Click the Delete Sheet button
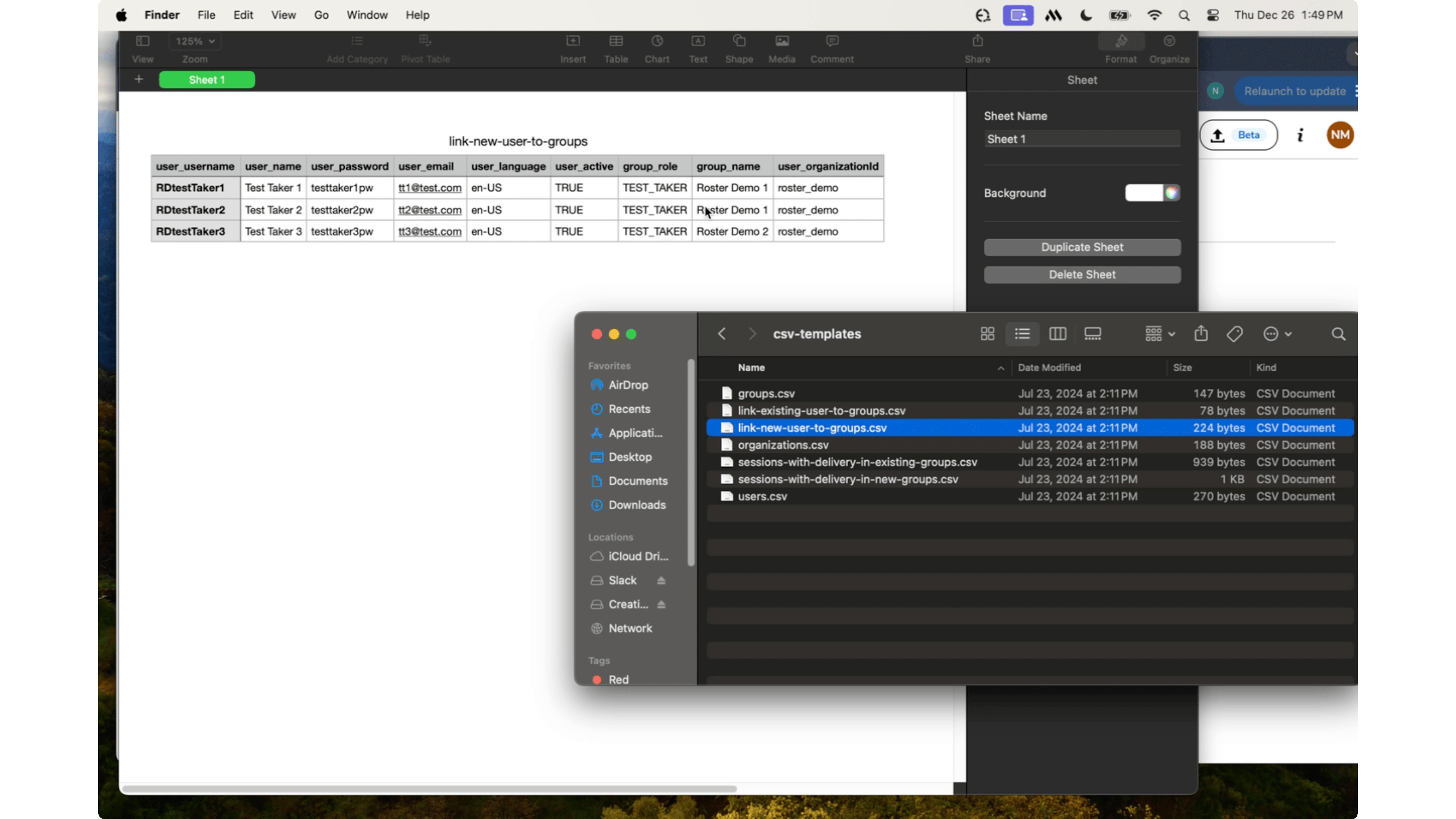 (1081, 275)
